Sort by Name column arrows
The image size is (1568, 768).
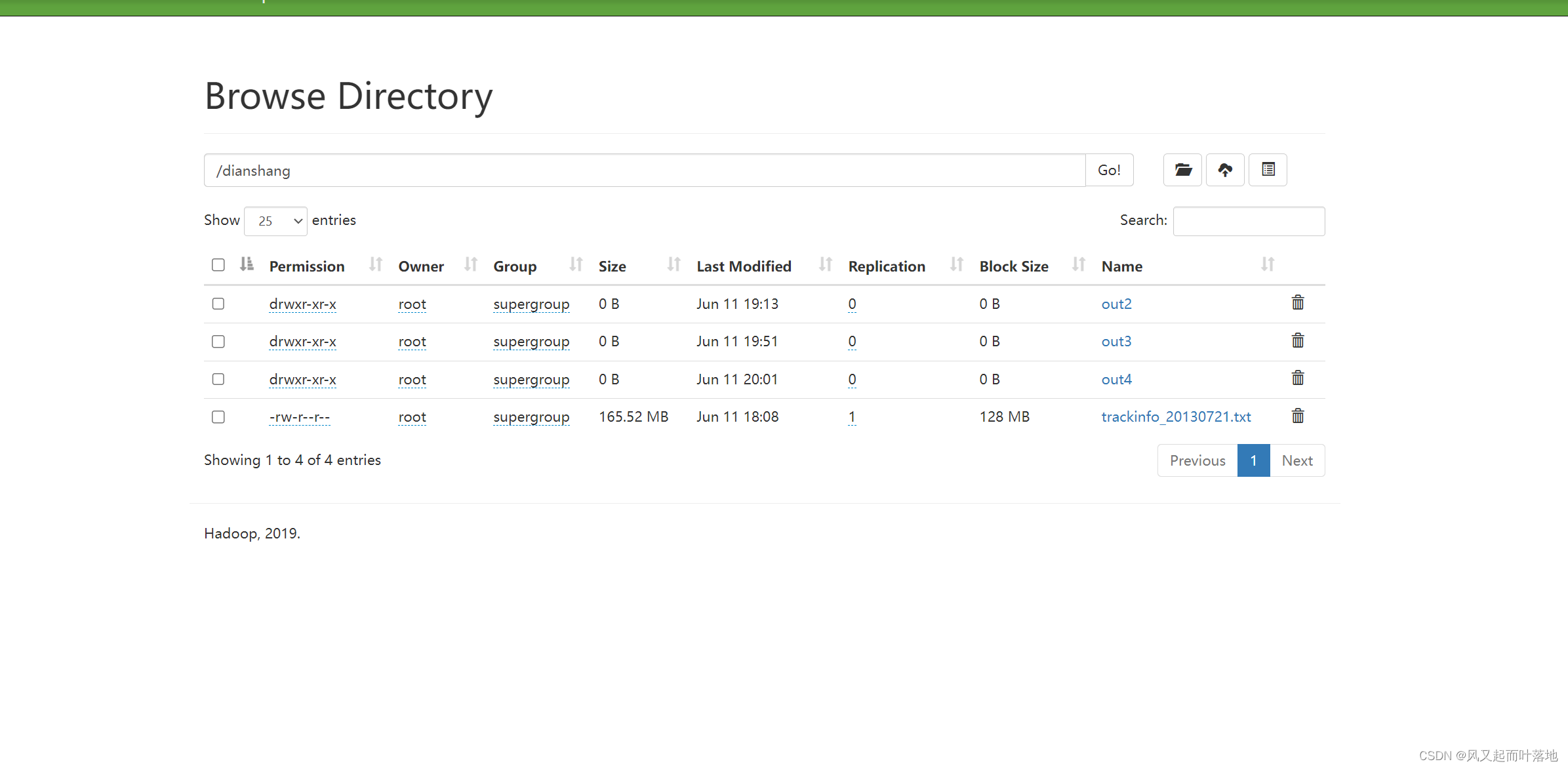[1267, 264]
